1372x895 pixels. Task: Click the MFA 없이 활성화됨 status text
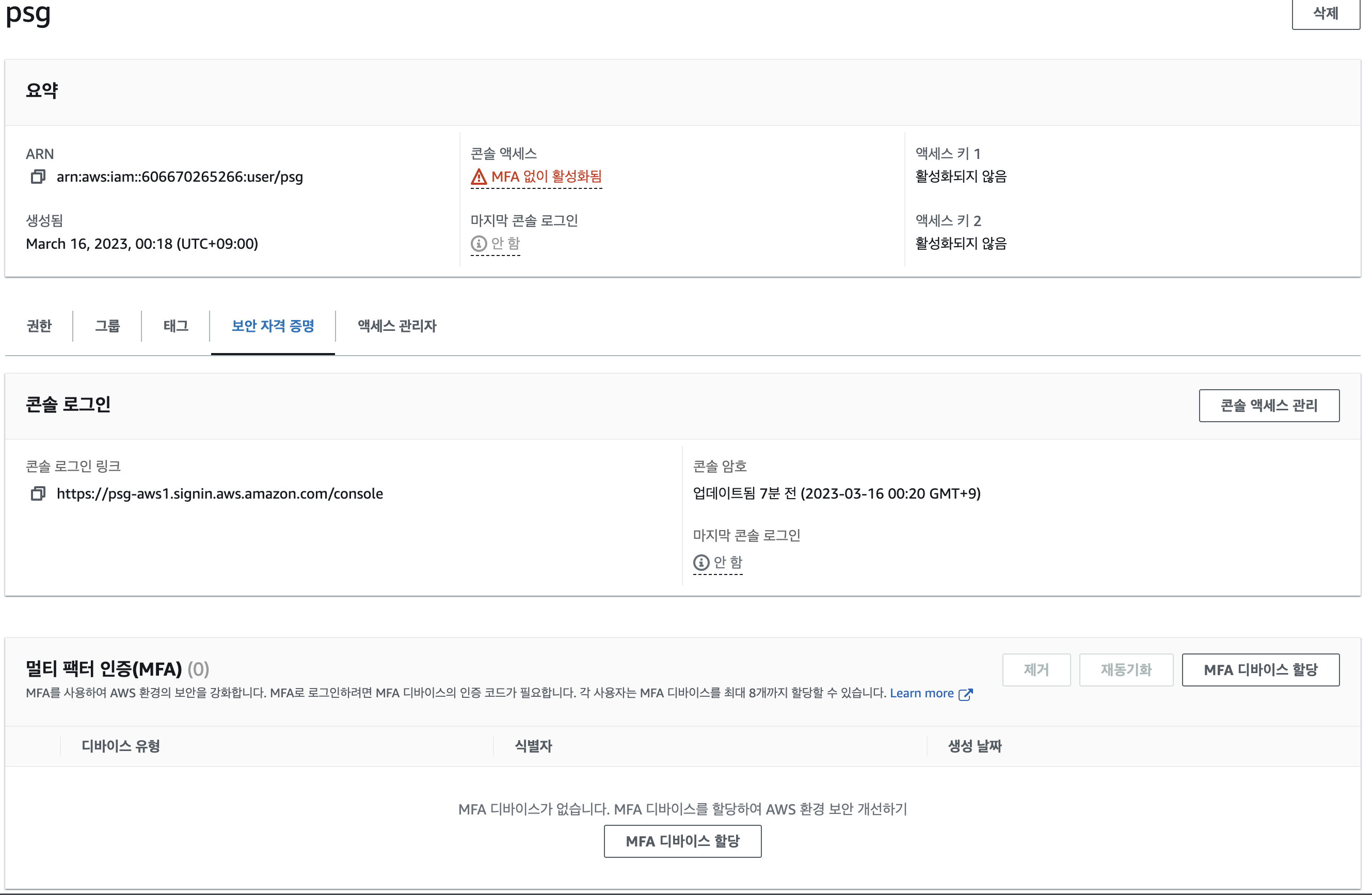(546, 177)
